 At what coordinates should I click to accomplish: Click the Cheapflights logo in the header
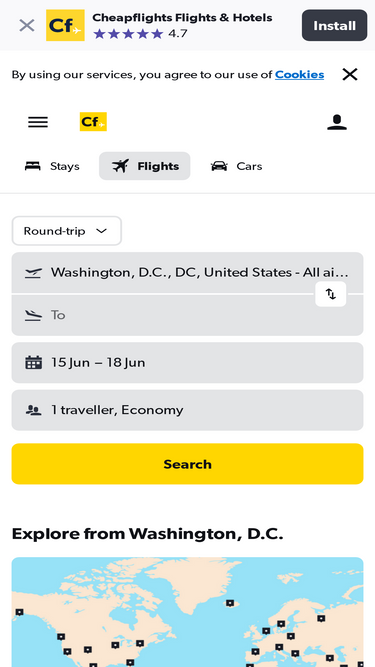pos(93,122)
